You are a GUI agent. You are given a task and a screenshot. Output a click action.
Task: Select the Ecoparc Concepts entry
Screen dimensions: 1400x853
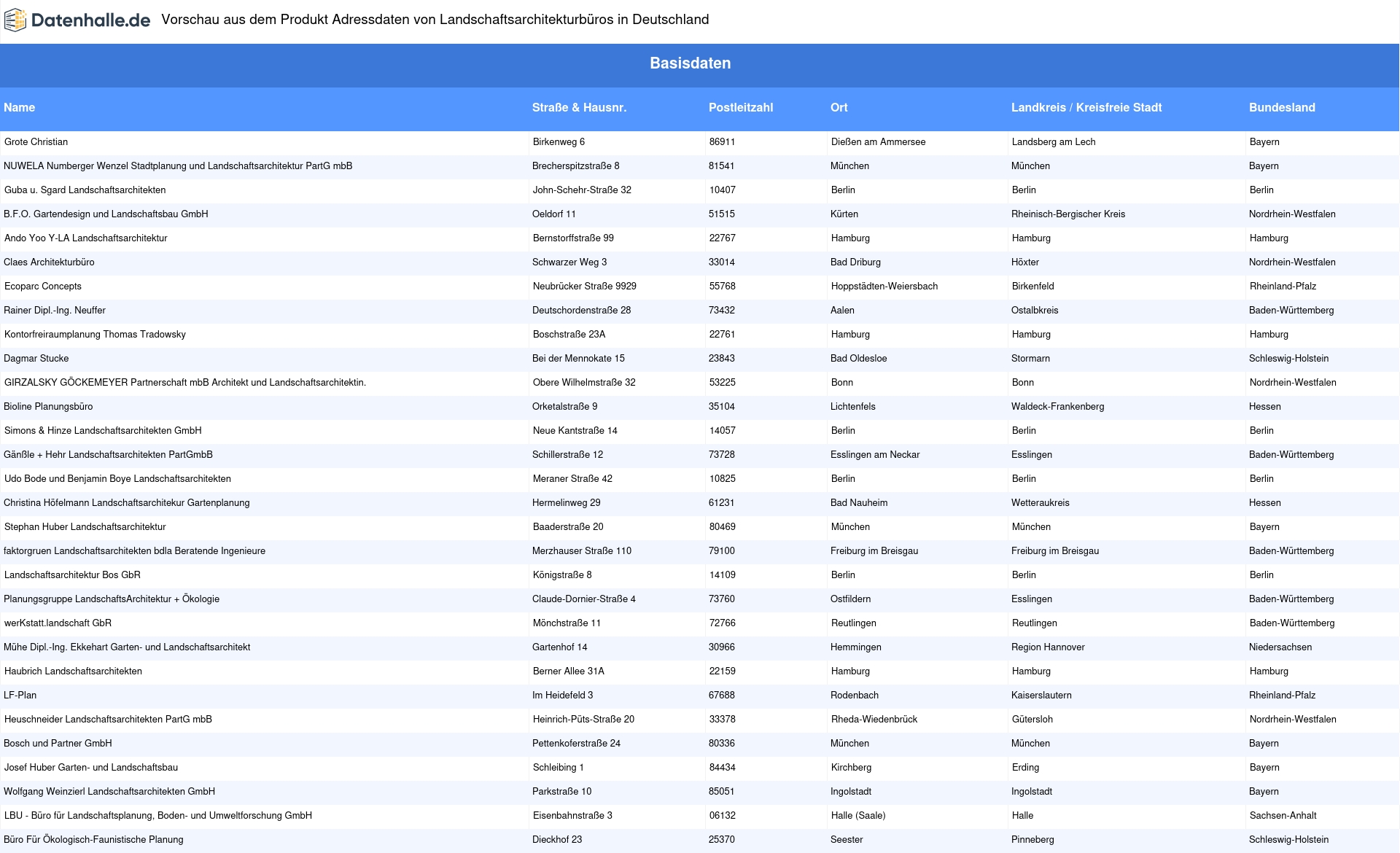coord(43,287)
